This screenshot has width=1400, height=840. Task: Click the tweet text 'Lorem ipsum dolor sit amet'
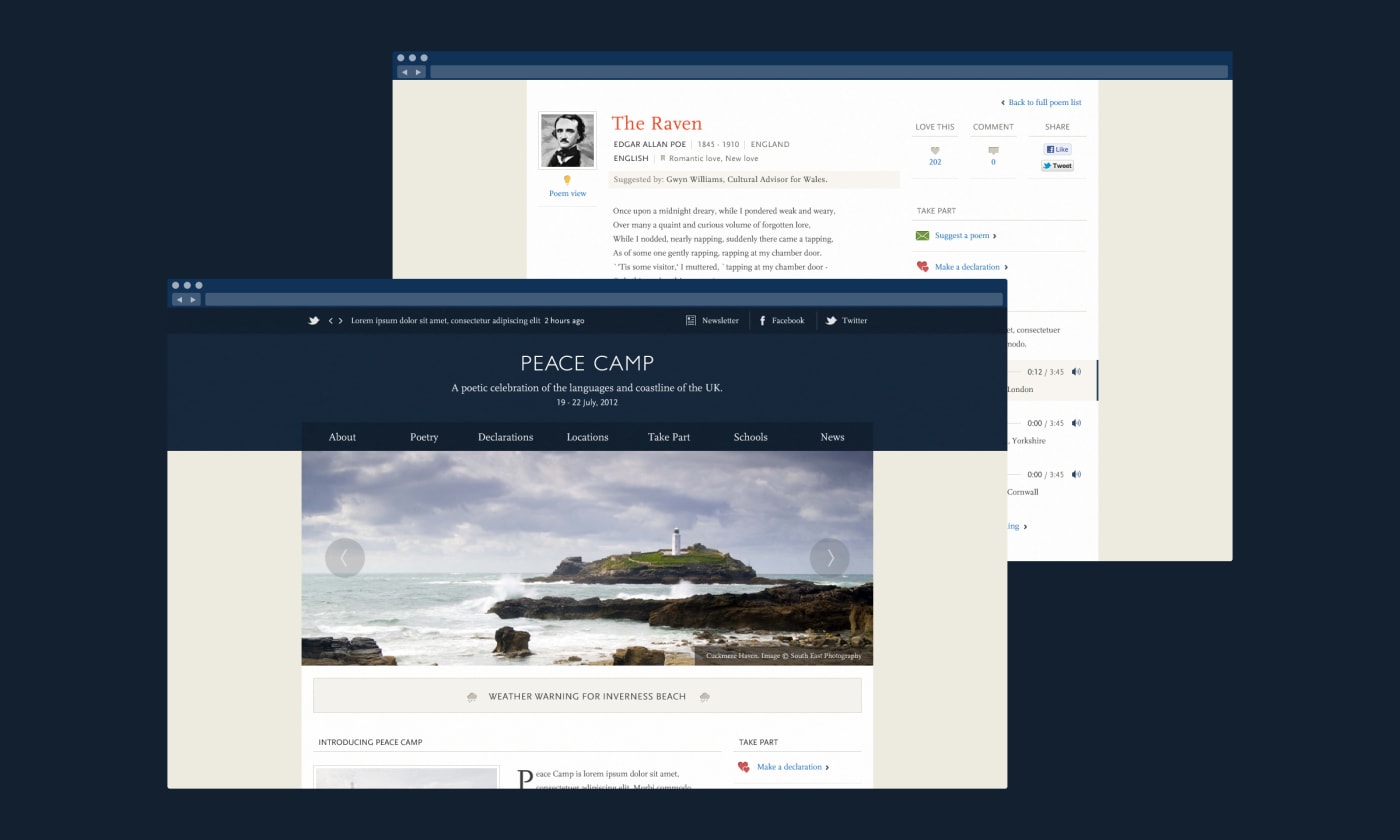pos(446,321)
